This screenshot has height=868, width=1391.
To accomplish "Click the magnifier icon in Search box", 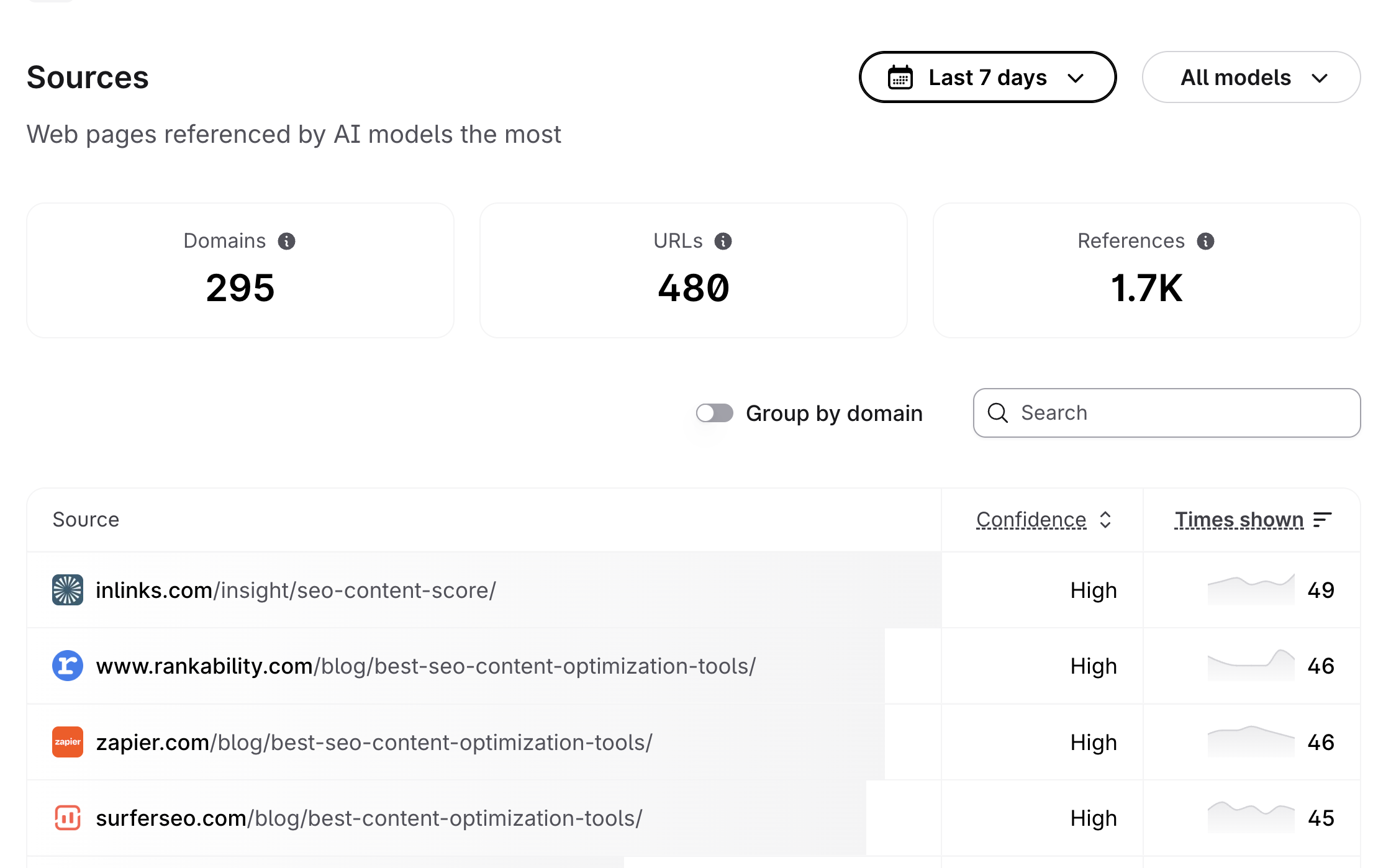I will point(998,413).
